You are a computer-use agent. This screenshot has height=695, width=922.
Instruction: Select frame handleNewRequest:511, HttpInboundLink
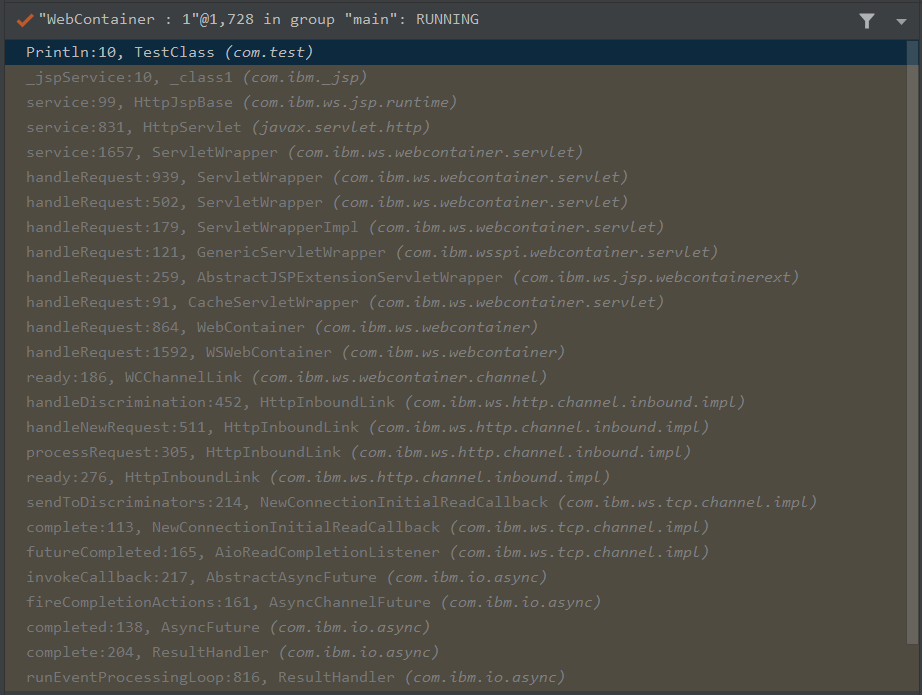456,427
